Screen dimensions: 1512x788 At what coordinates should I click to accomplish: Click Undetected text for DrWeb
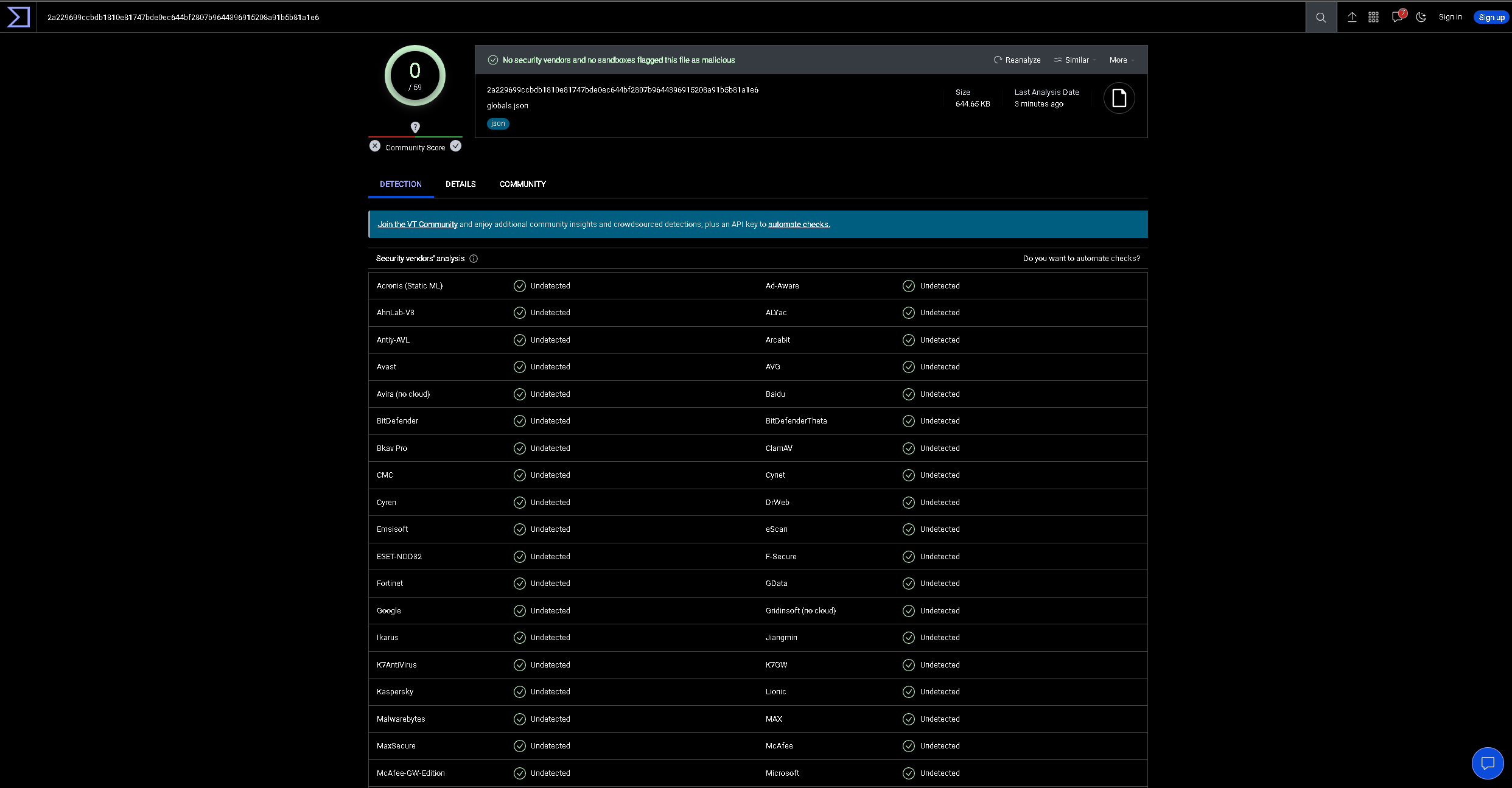(x=939, y=503)
